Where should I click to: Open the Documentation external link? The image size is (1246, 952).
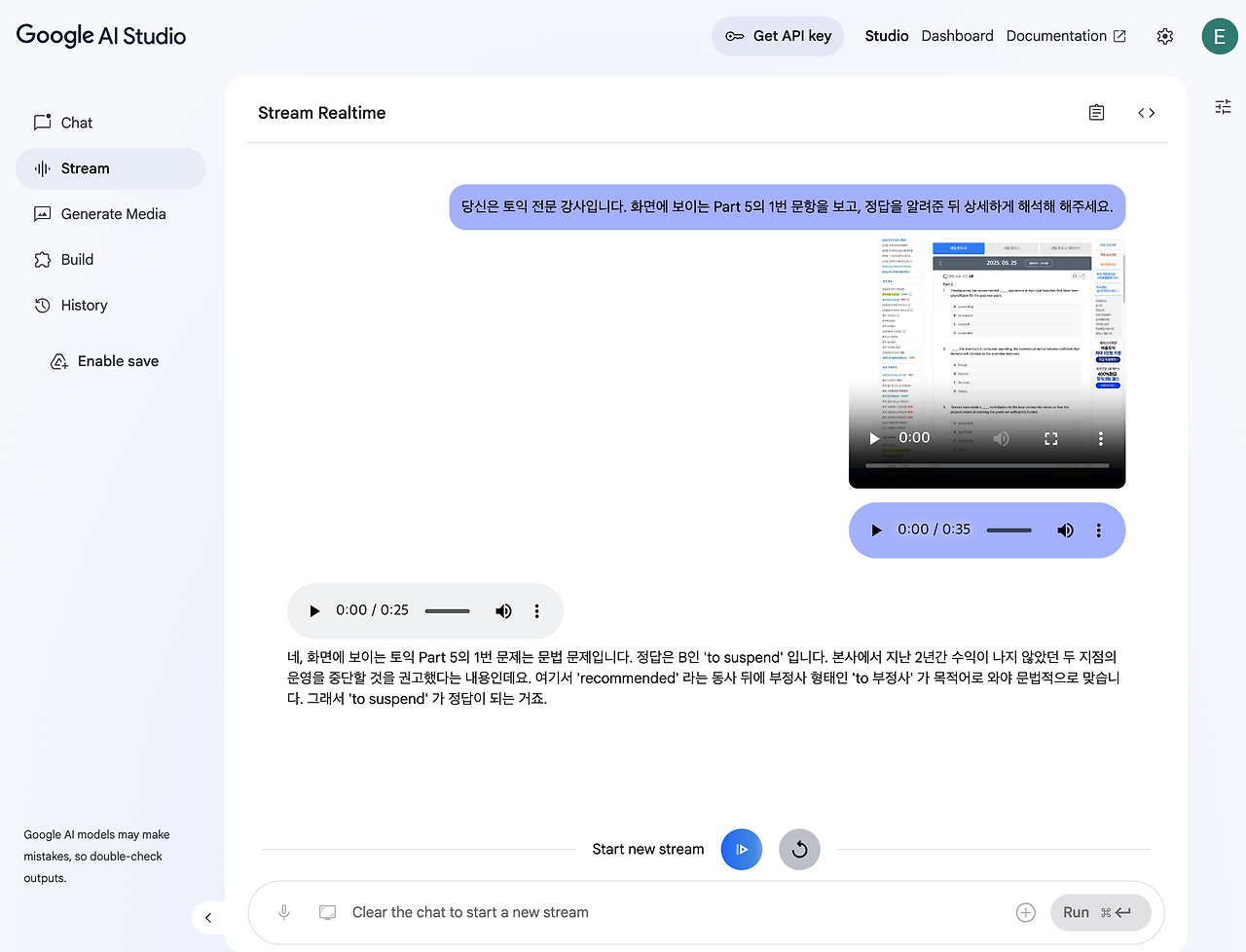(1066, 36)
